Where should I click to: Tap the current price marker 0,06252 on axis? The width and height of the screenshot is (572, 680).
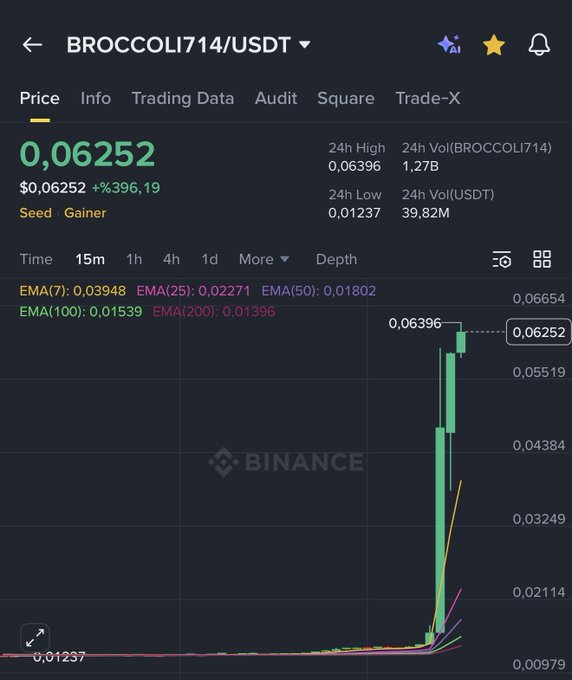(538, 332)
